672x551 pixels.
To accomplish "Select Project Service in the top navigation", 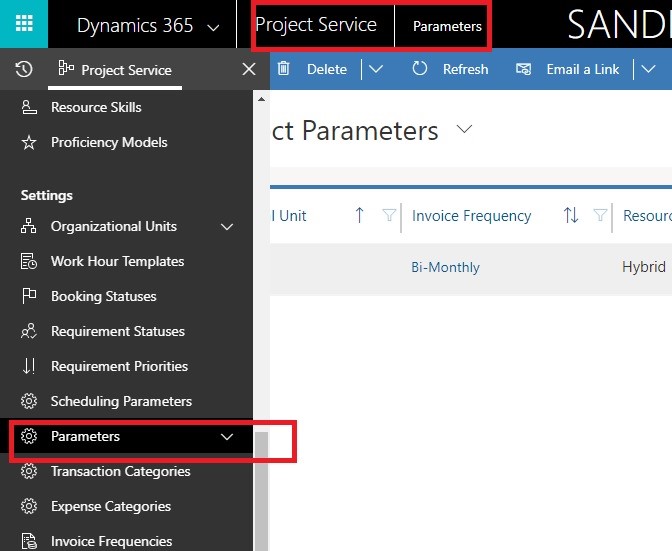I will point(316,25).
